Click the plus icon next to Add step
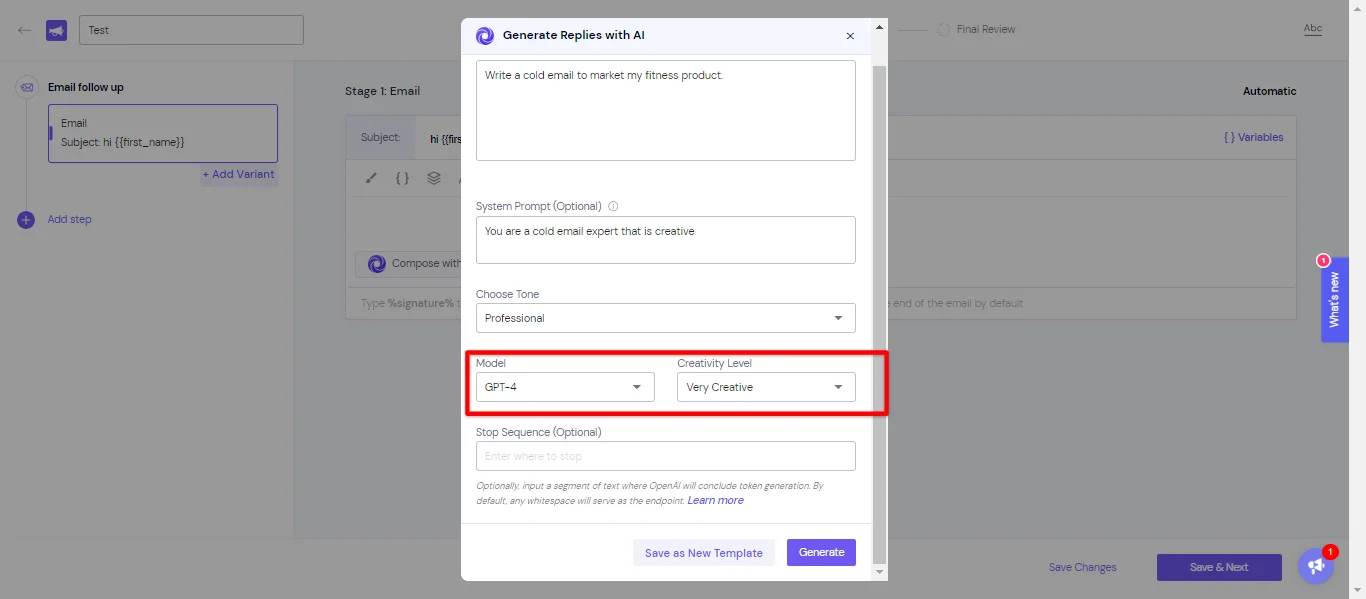 tap(25, 219)
